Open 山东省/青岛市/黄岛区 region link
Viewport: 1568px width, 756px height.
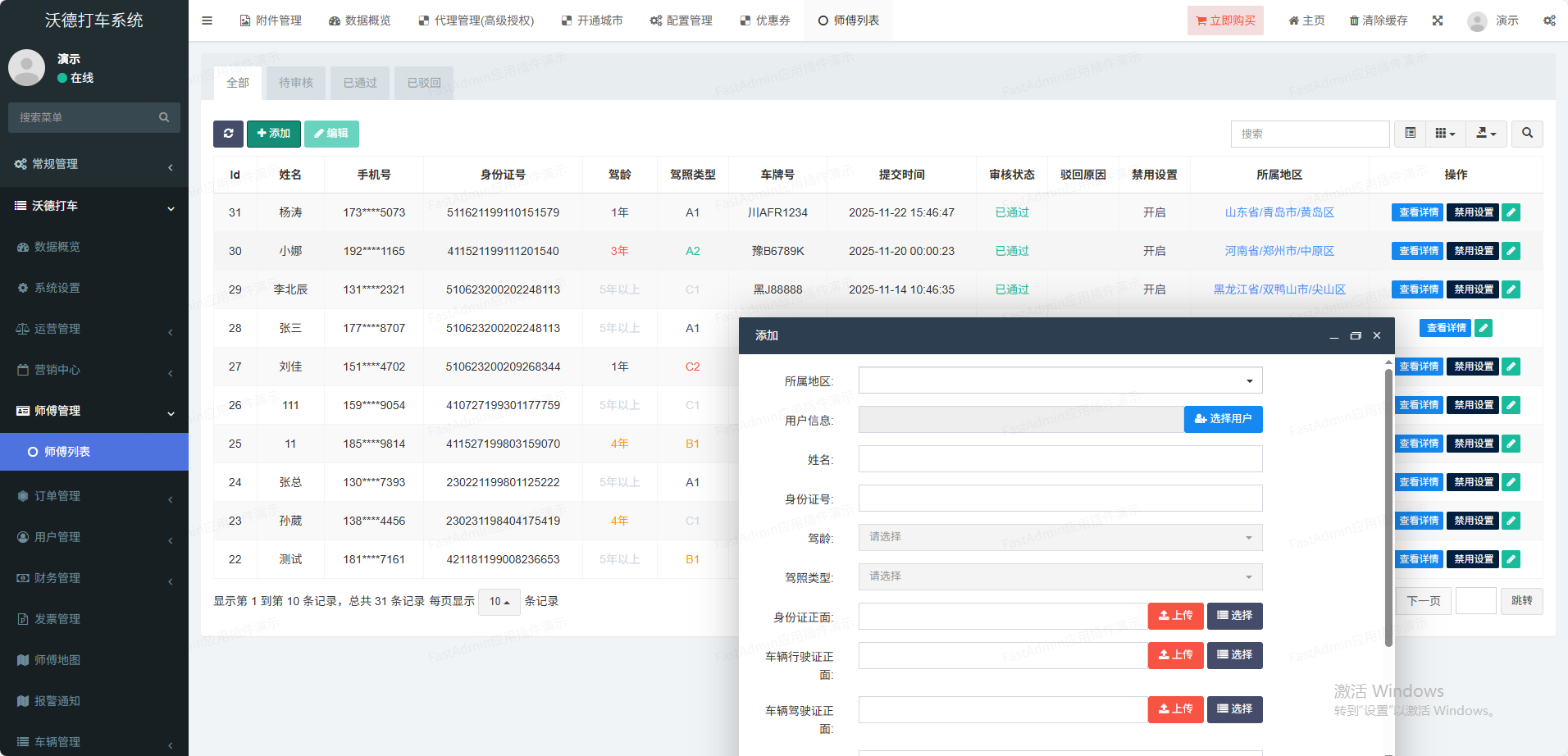tap(1279, 212)
